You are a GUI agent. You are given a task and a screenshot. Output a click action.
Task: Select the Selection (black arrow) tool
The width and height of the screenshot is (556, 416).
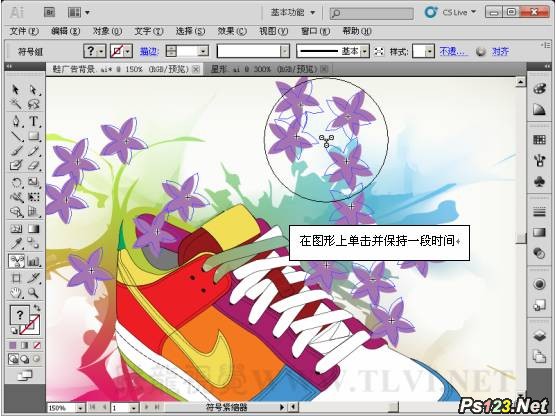pos(15,90)
